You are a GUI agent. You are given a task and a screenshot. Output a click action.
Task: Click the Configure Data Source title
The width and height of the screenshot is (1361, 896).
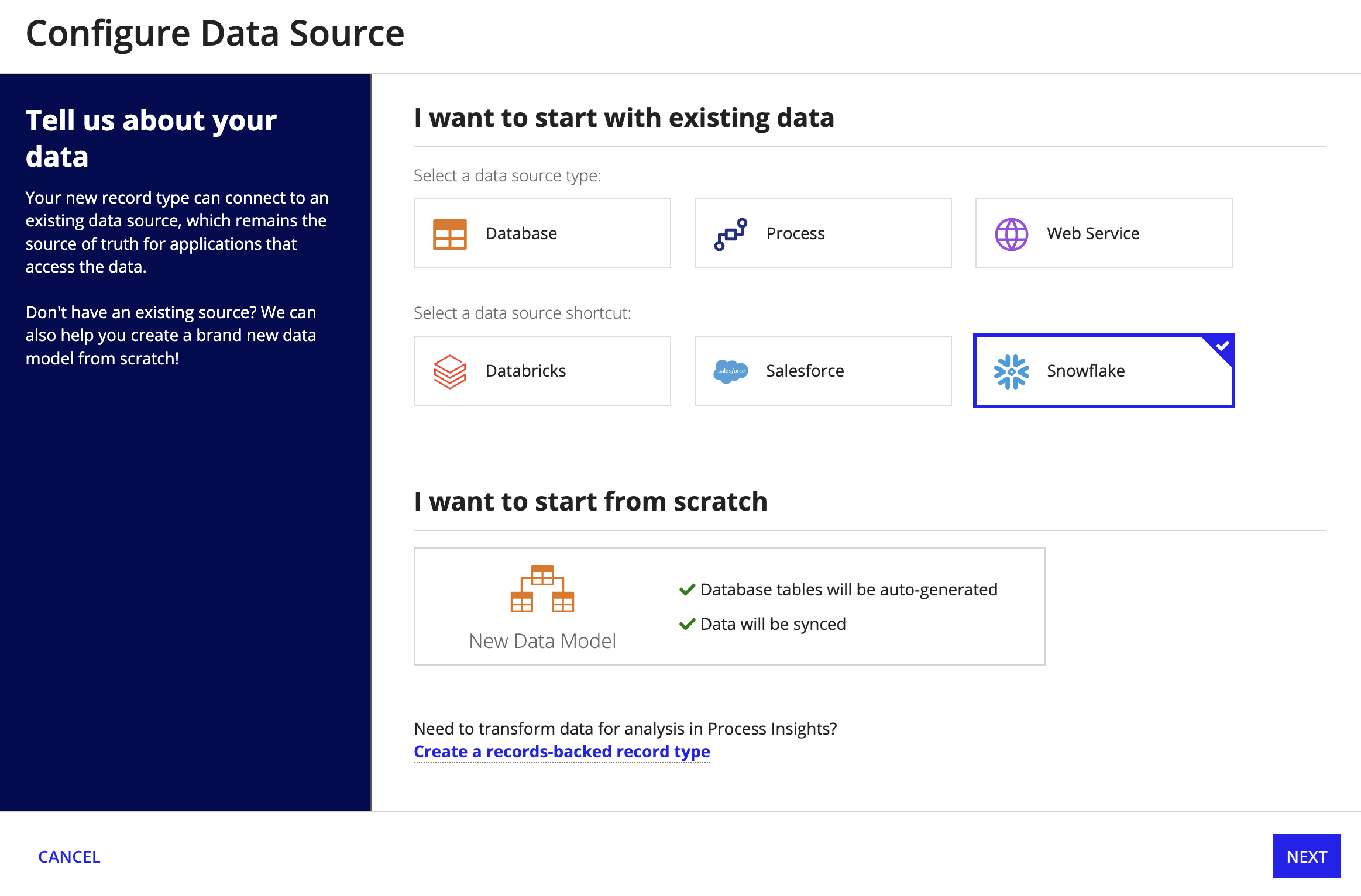point(215,33)
